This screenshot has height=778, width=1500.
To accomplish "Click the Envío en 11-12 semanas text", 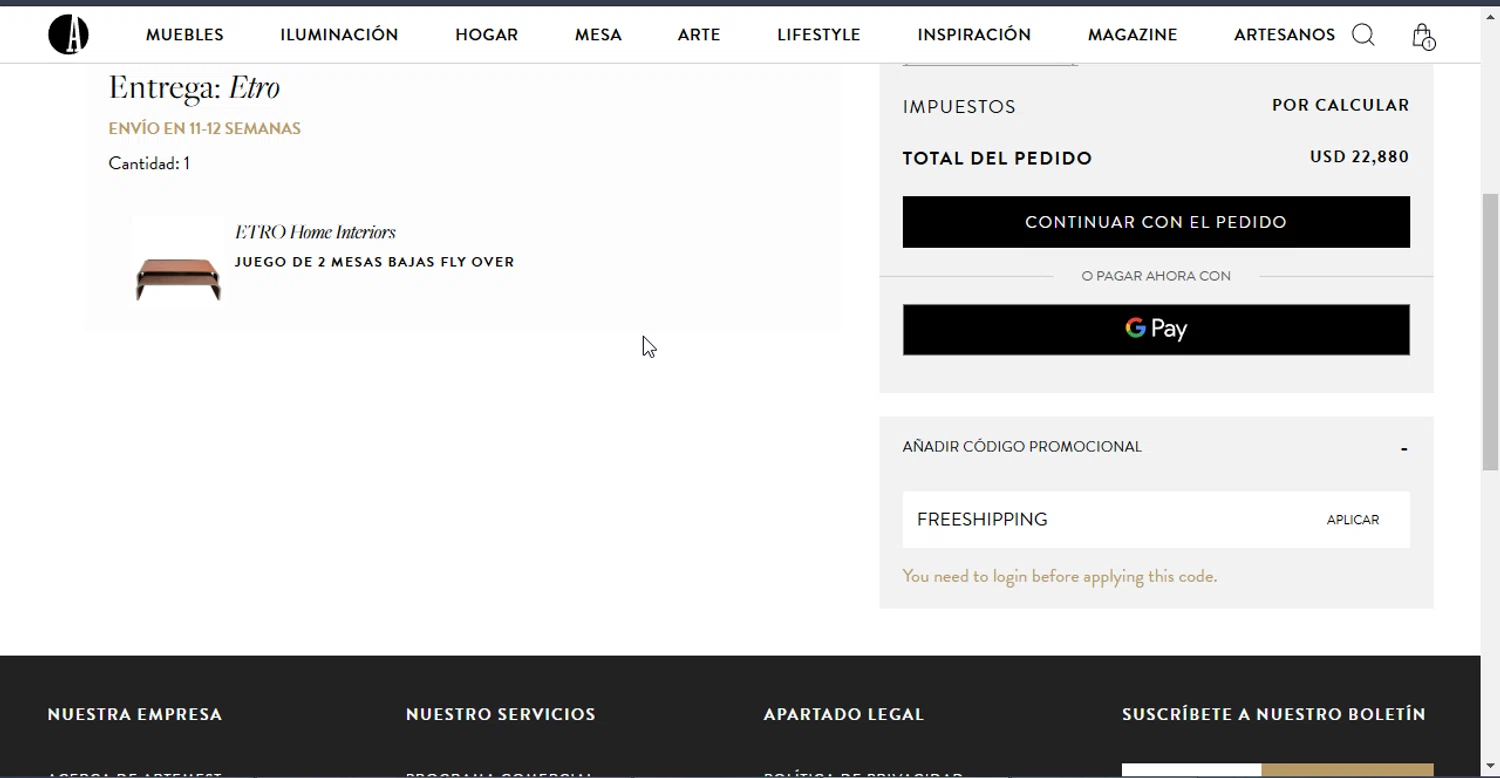I will pyautogui.click(x=204, y=128).
